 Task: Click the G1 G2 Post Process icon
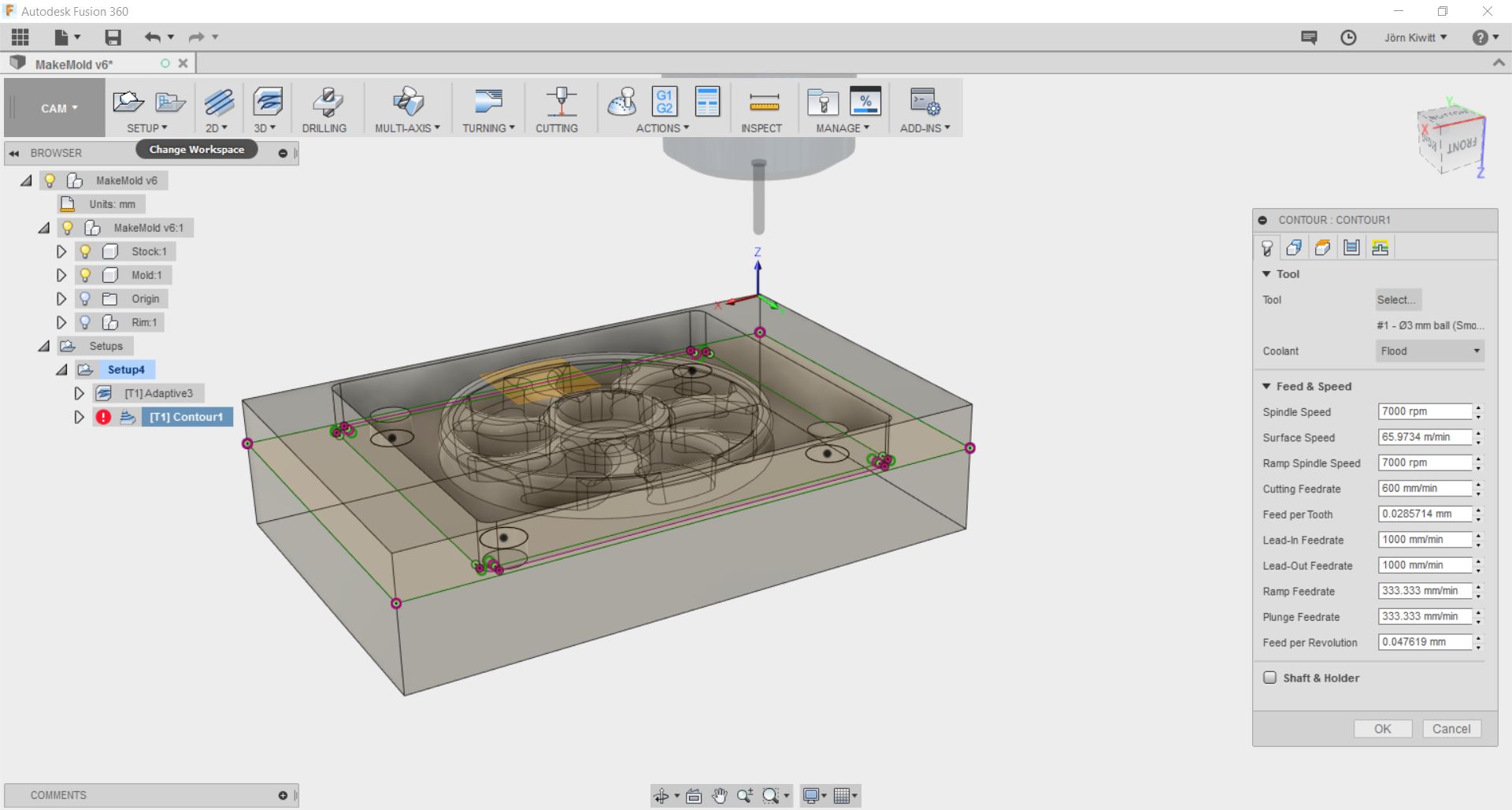(x=665, y=102)
